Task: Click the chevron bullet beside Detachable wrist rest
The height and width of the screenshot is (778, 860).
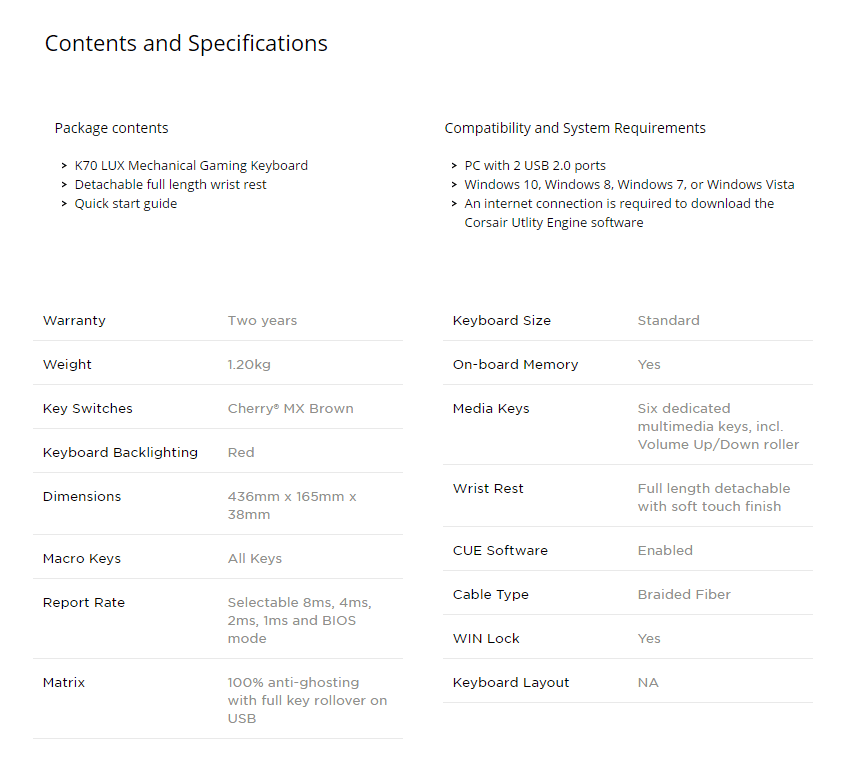Action: 64,185
